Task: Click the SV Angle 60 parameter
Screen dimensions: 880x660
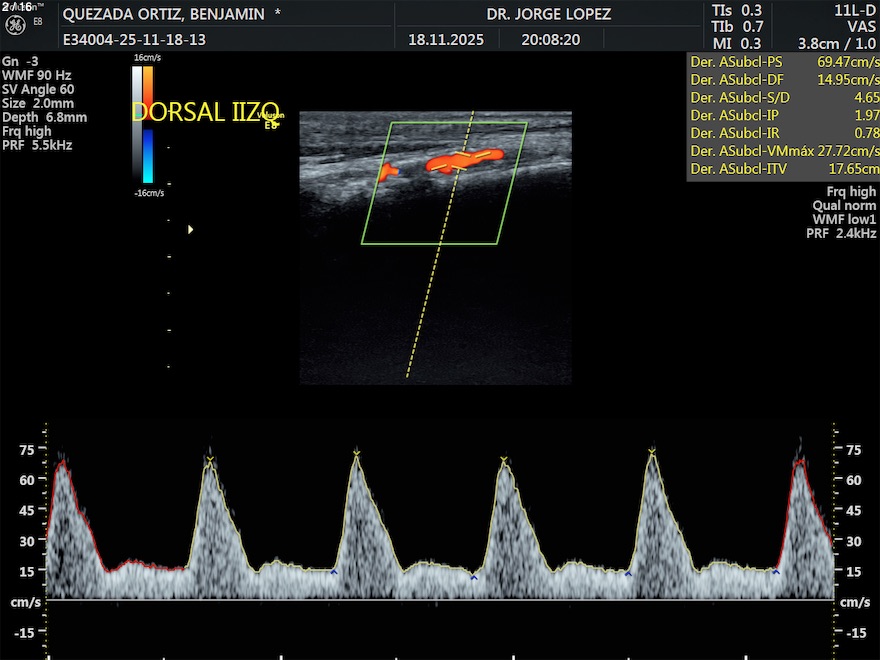Action: click(x=37, y=89)
